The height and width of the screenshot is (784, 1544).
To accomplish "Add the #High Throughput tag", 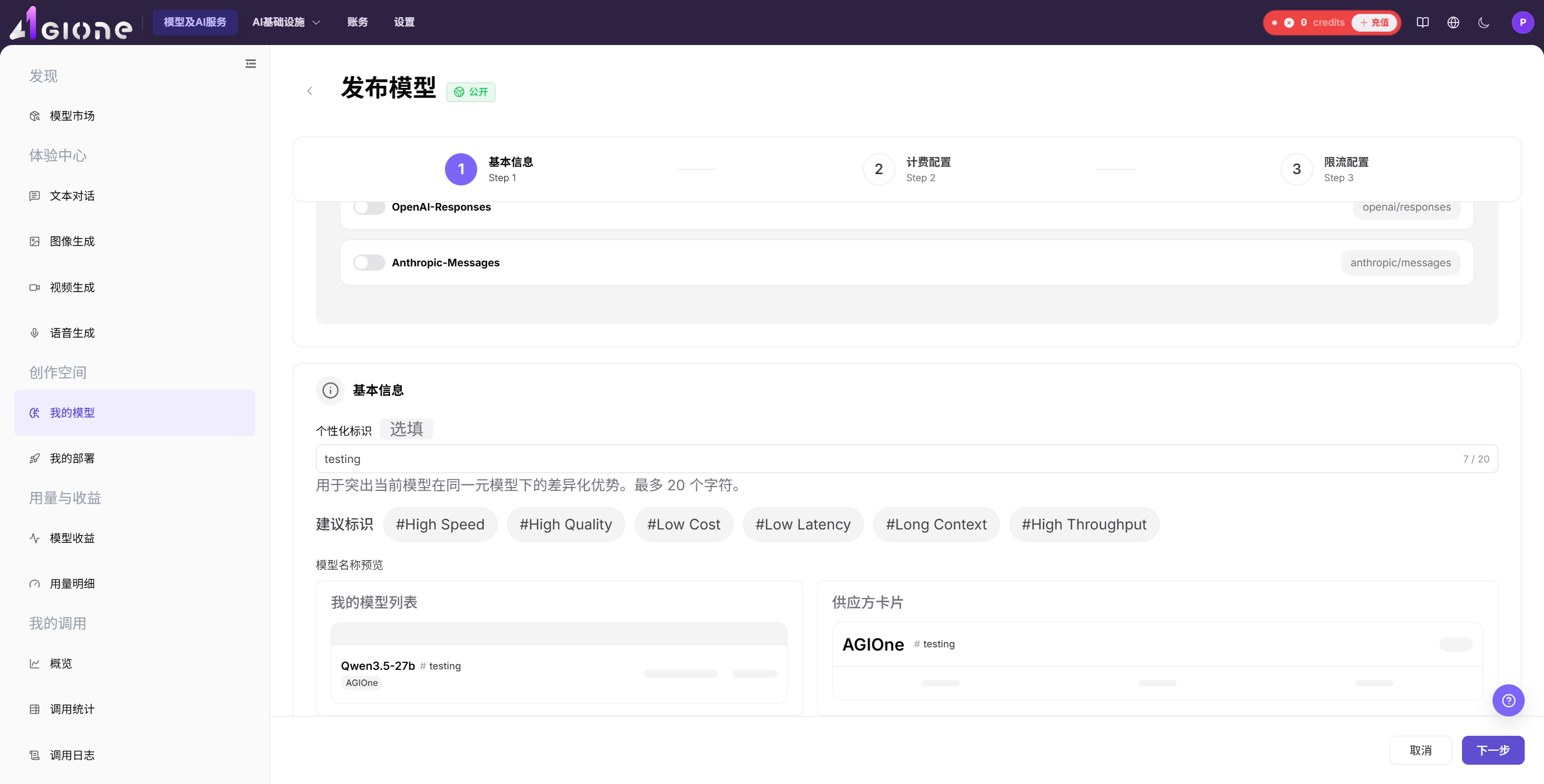I will pyautogui.click(x=1083, y=524).
